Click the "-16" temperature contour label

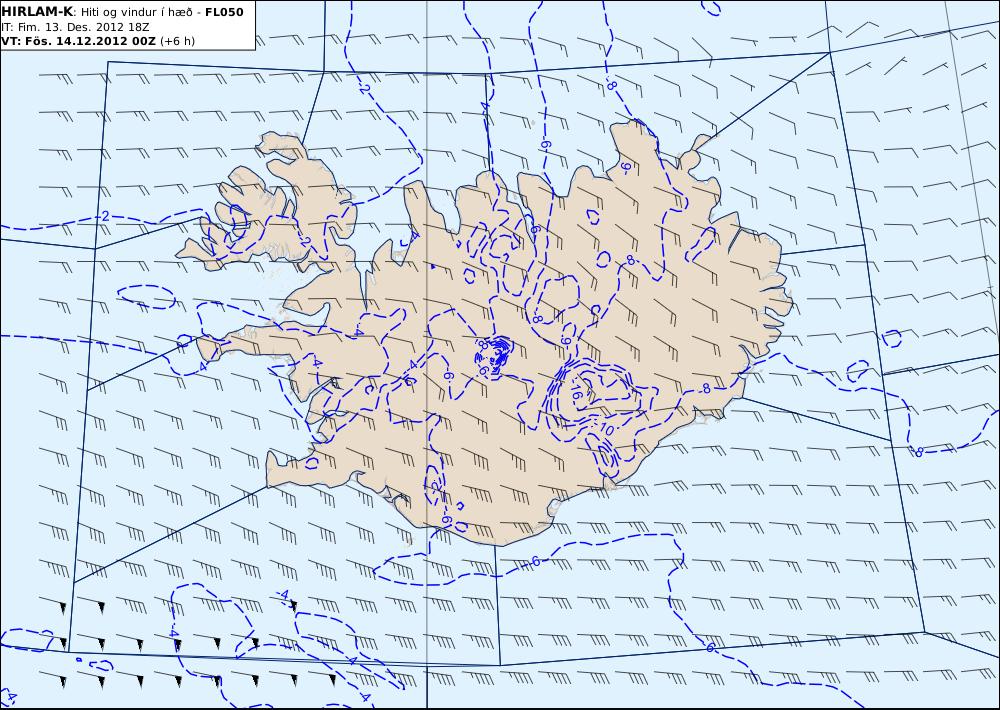click(x=575, y=390)
